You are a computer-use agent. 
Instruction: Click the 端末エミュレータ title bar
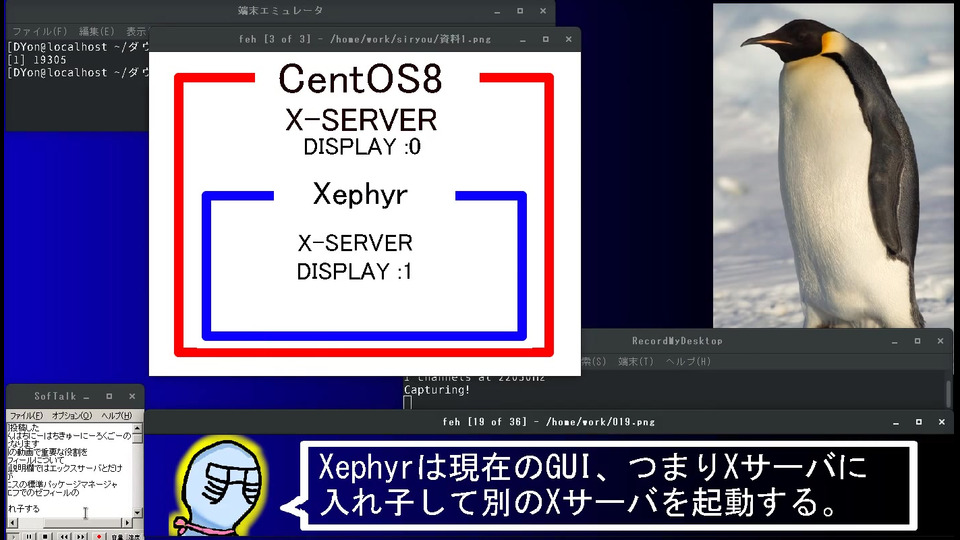coord(280,11)
